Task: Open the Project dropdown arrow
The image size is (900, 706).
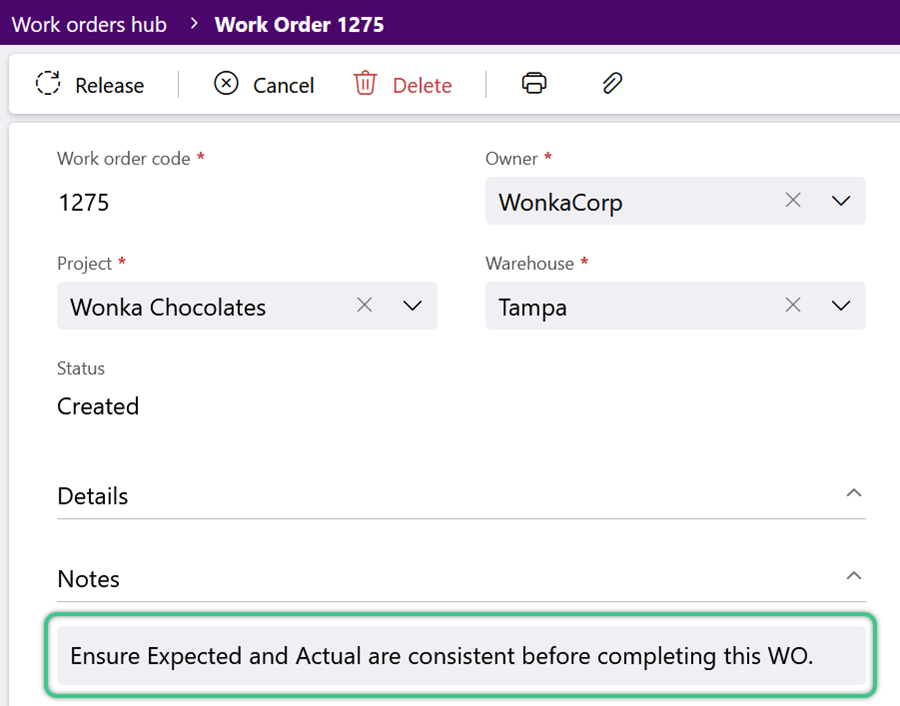Action: click(412, 305)
